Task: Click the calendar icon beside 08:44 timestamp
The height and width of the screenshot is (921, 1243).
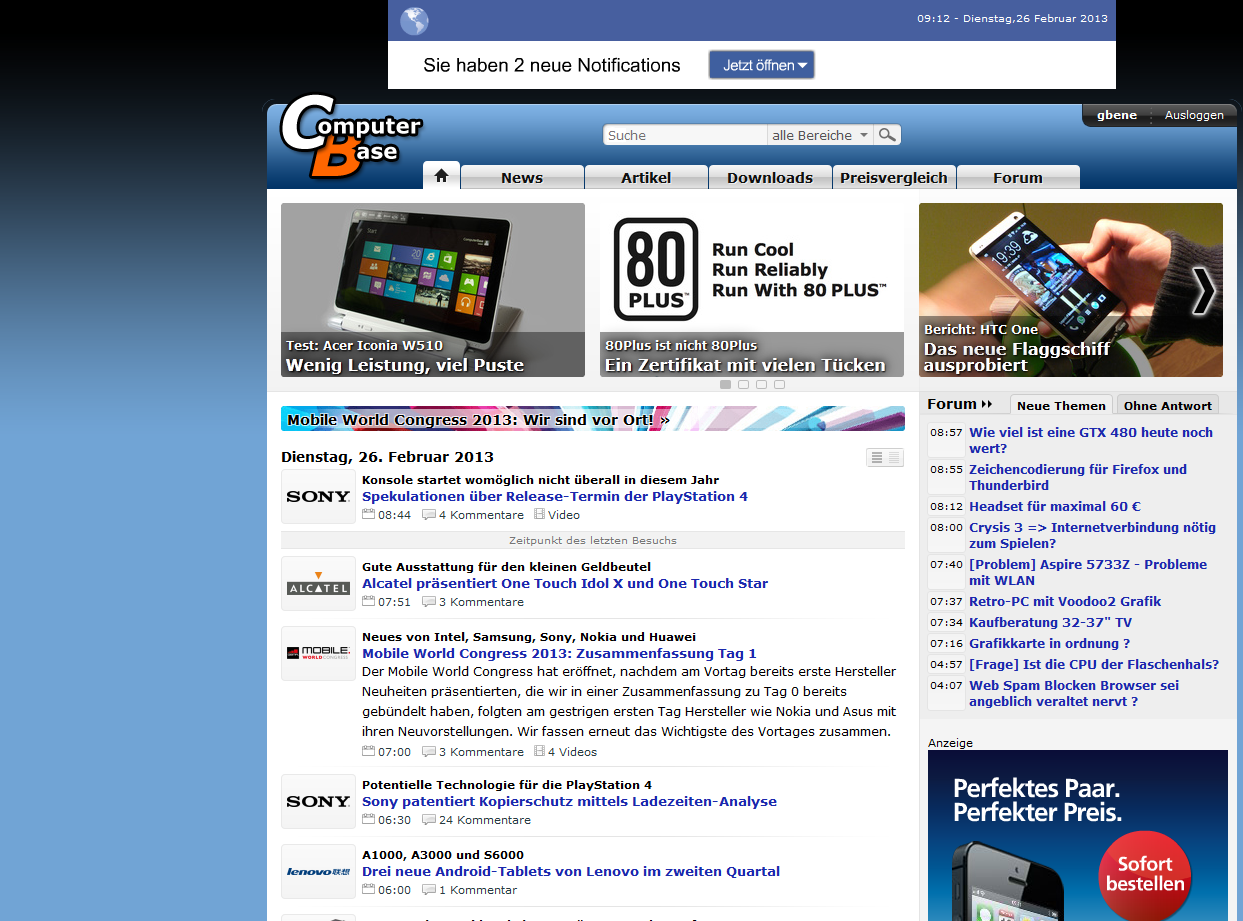Action: pyautogui.click(x=368, y=515)
